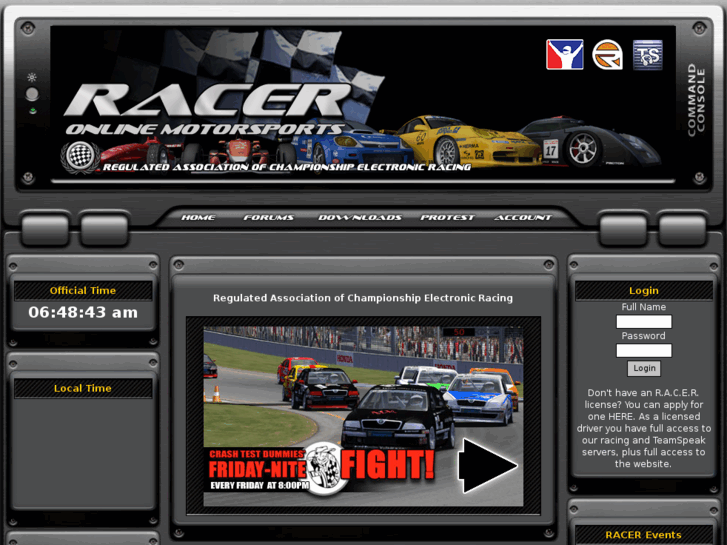Open the rFactor round logo icon

[607, 55]
